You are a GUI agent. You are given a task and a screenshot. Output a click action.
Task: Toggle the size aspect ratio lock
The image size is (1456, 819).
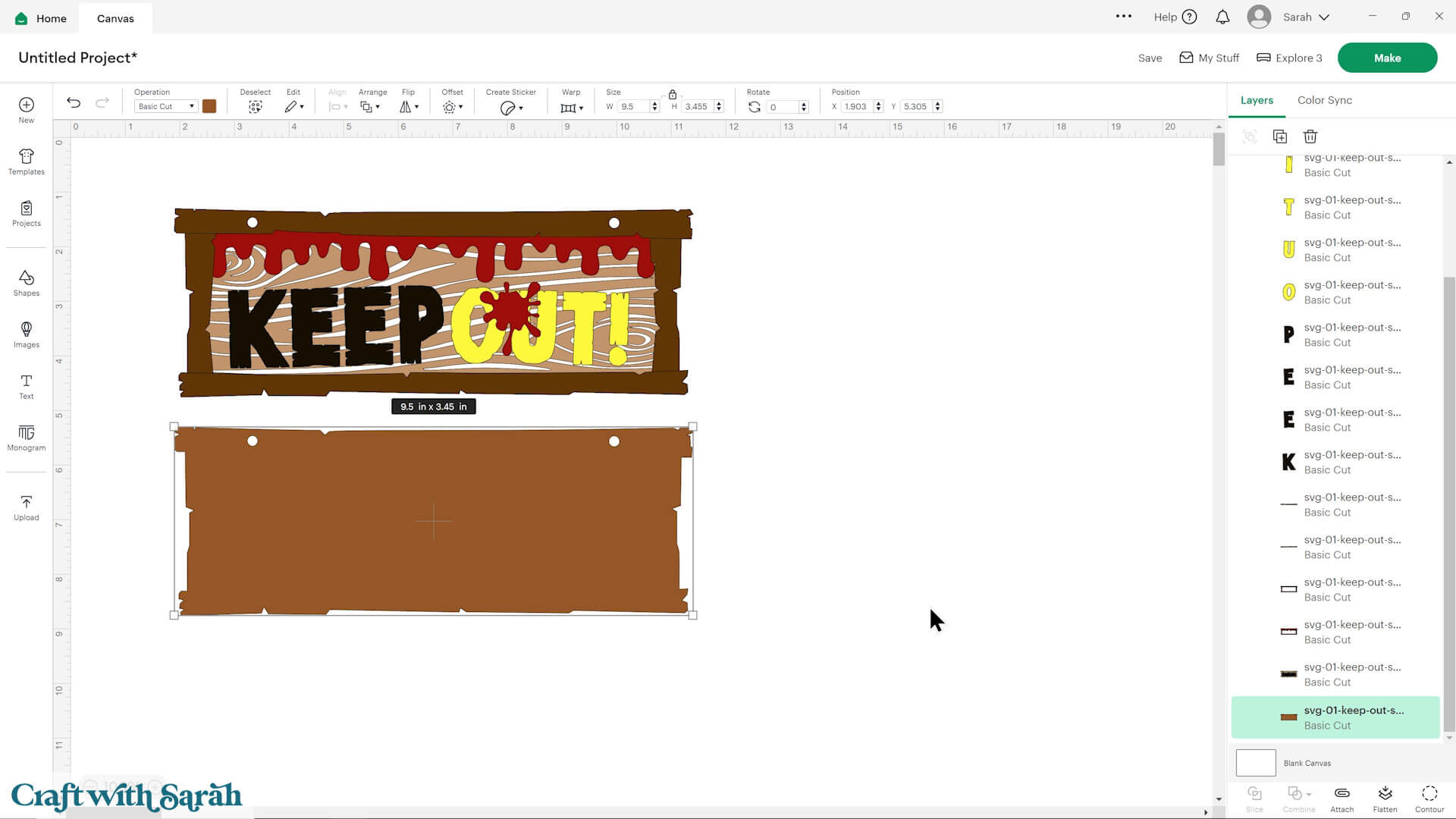[672, 95]
